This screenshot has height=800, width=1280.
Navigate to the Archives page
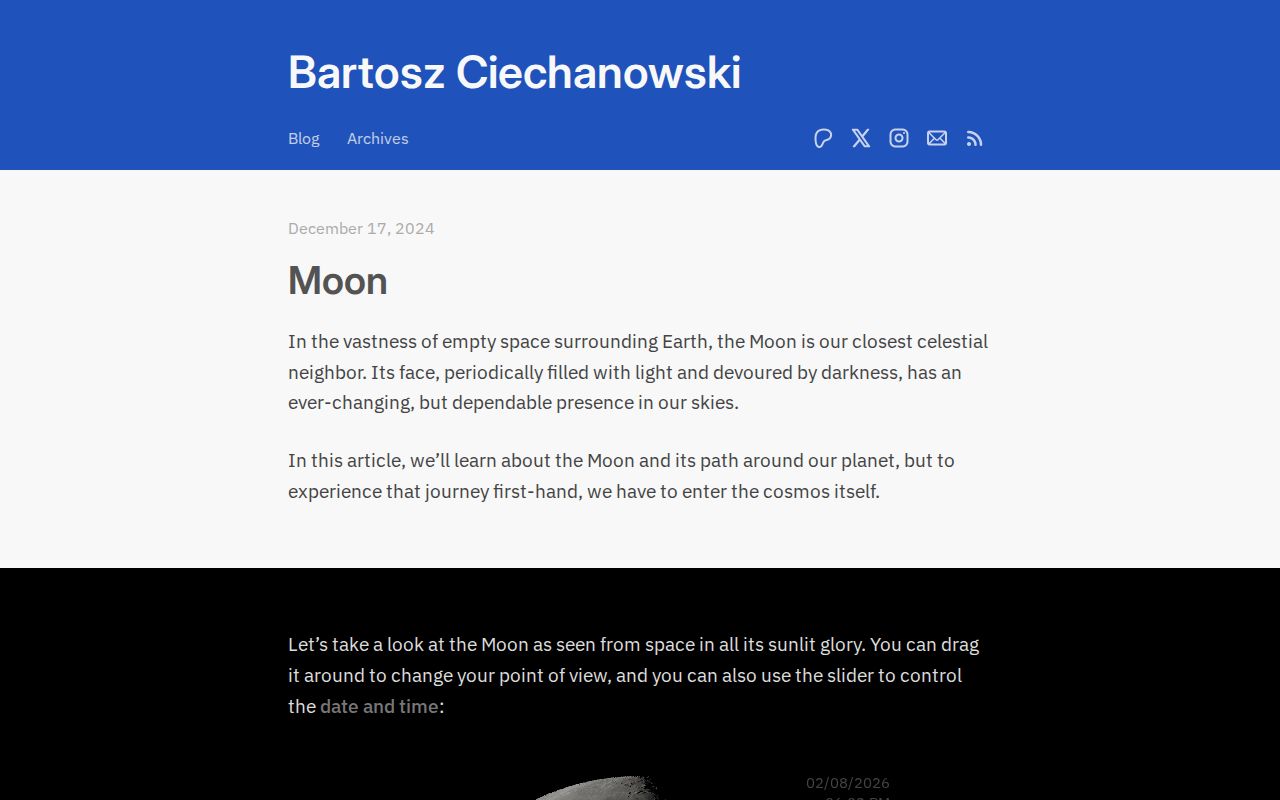(x=377, y=138)
